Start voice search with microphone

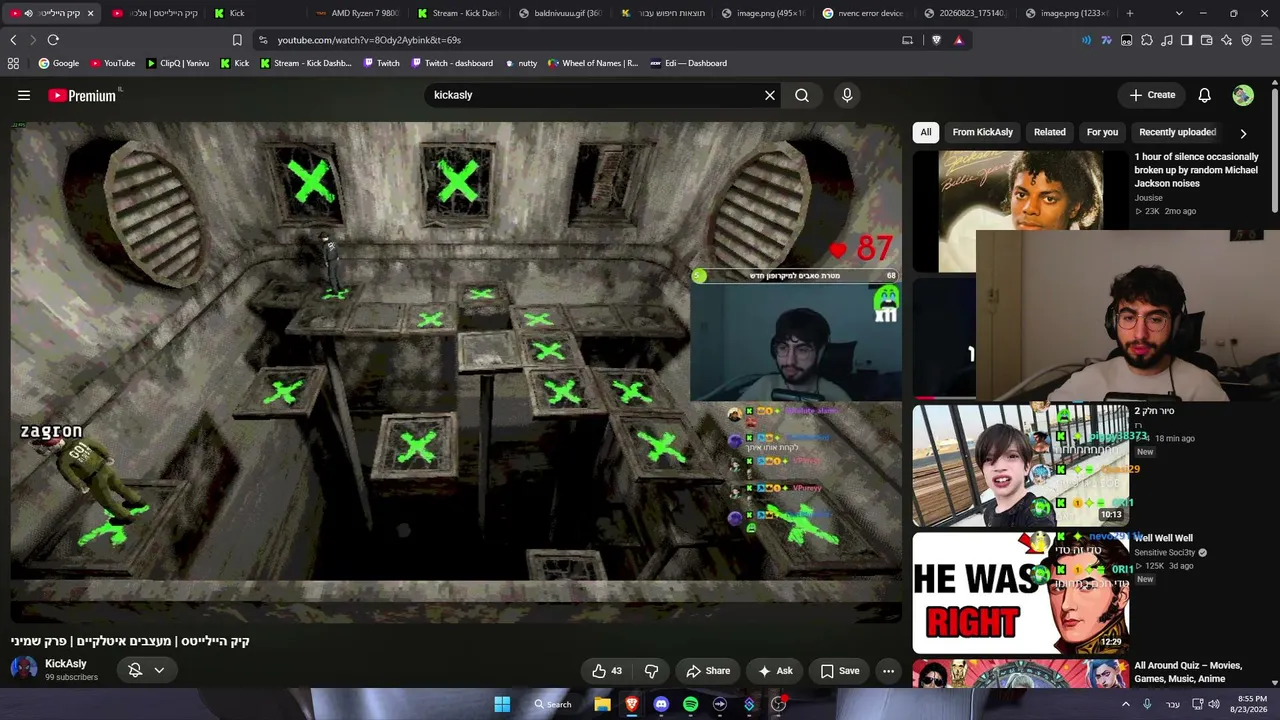pyautogui.click(x=847, y=95)
